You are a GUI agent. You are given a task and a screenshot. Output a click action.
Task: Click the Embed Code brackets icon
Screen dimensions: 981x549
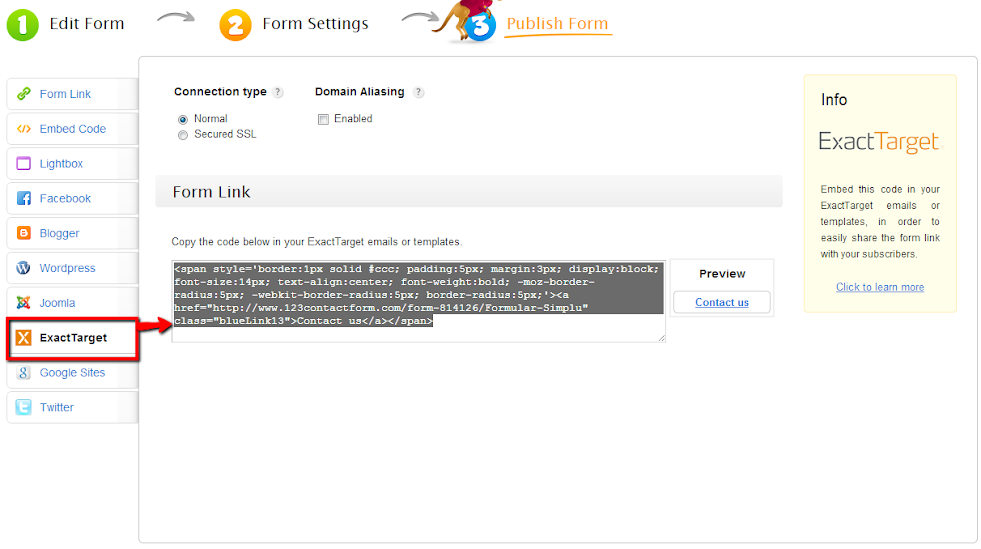24,129
